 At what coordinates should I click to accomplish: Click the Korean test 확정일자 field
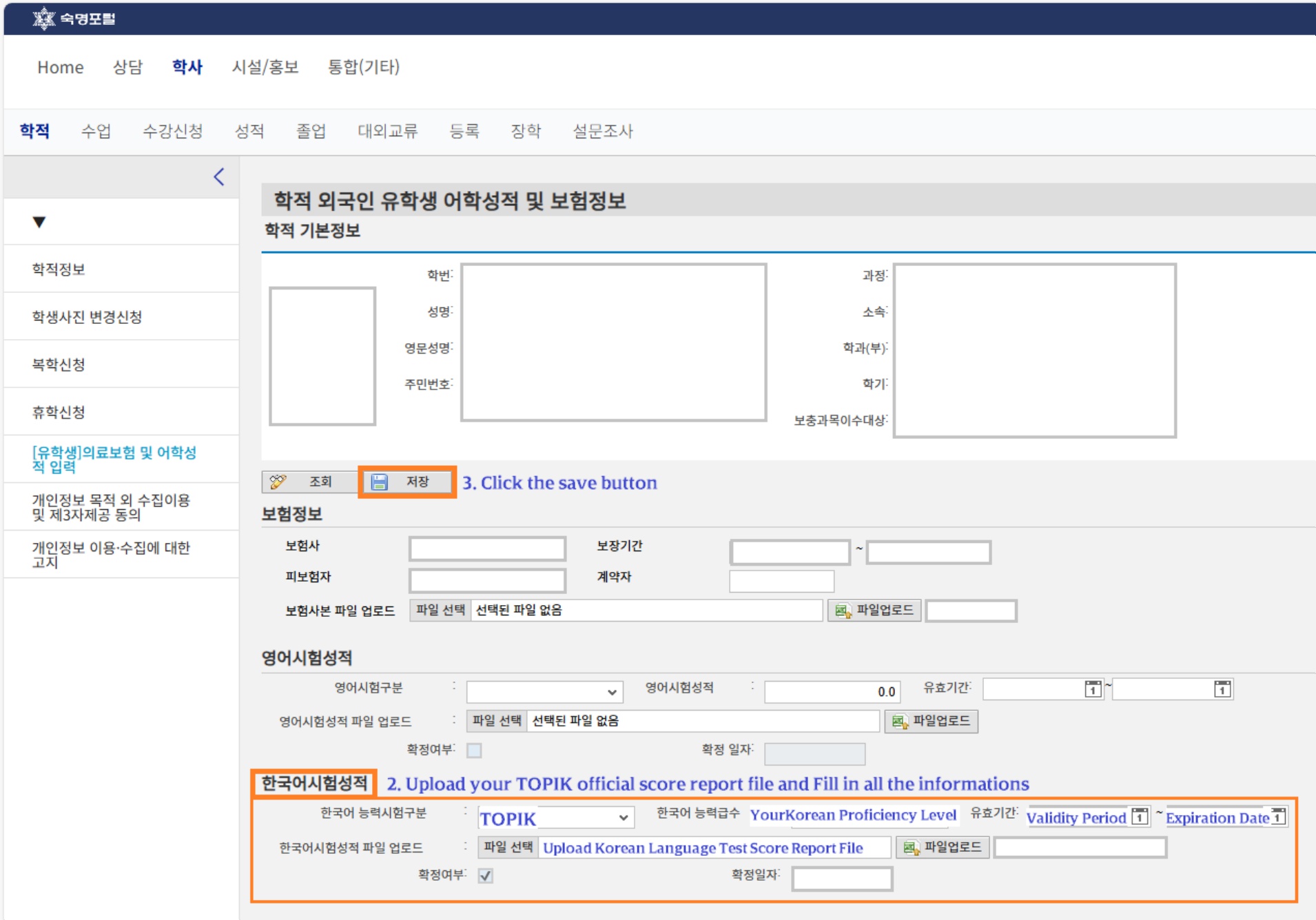(842, 879)
